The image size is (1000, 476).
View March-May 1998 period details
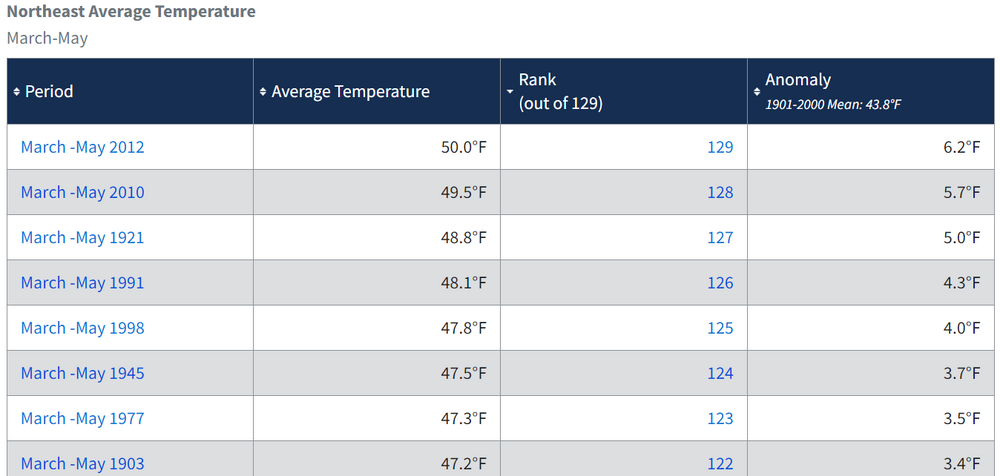82,328
